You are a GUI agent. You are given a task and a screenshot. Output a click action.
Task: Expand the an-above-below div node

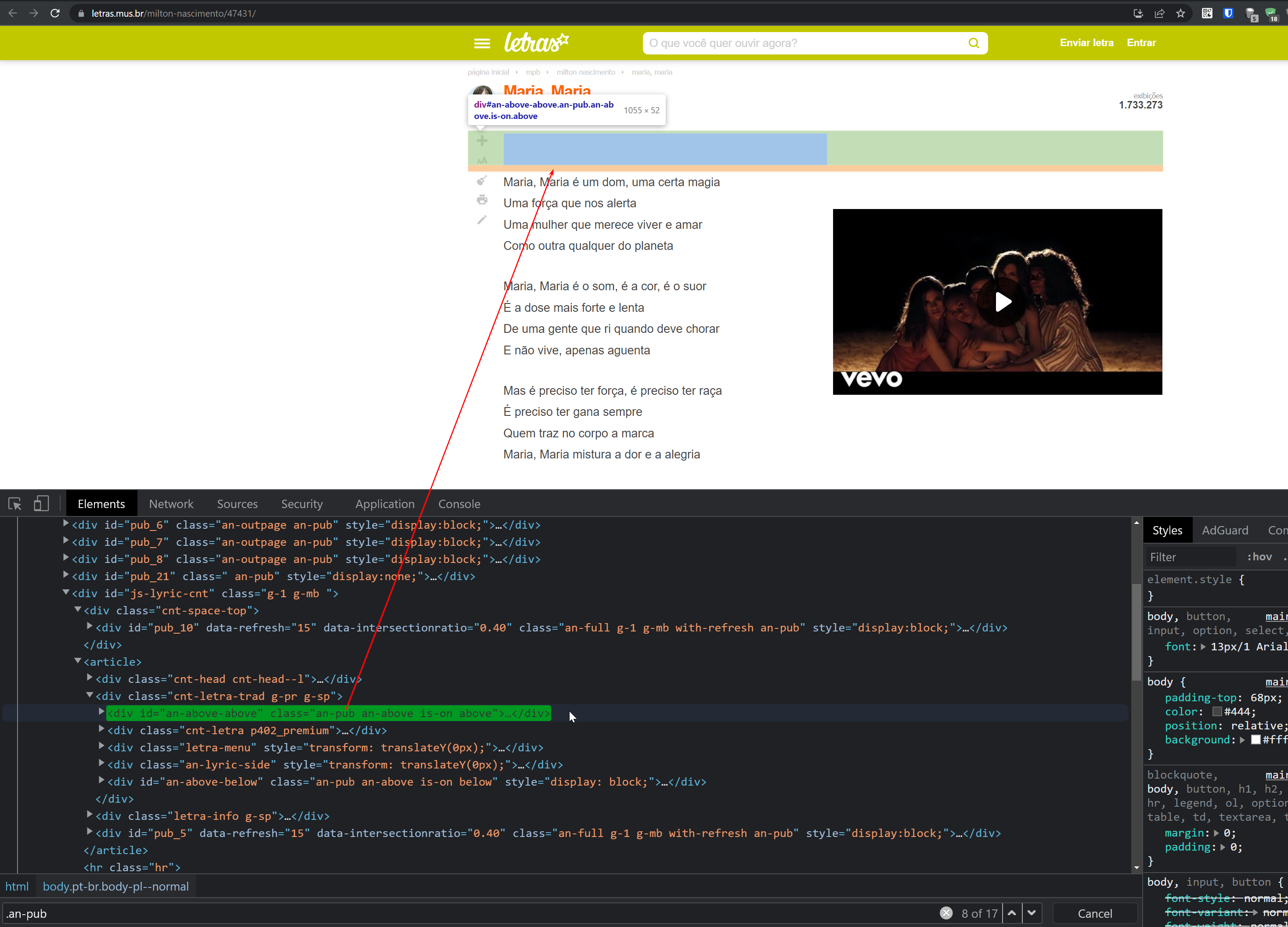point(101,782)
